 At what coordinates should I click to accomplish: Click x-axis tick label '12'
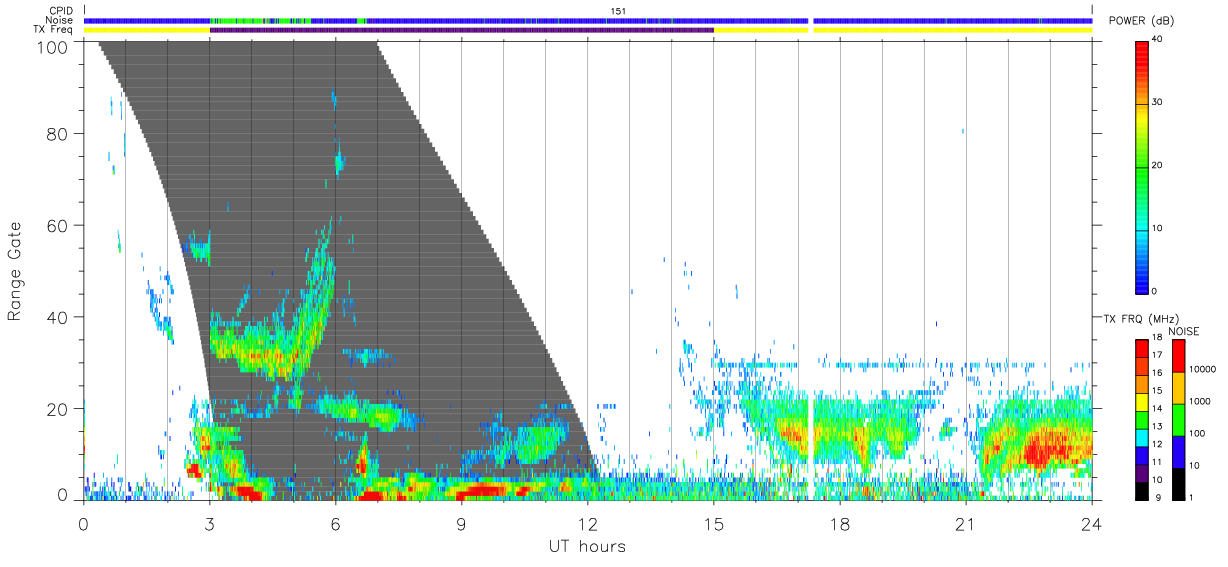point(587,523)
